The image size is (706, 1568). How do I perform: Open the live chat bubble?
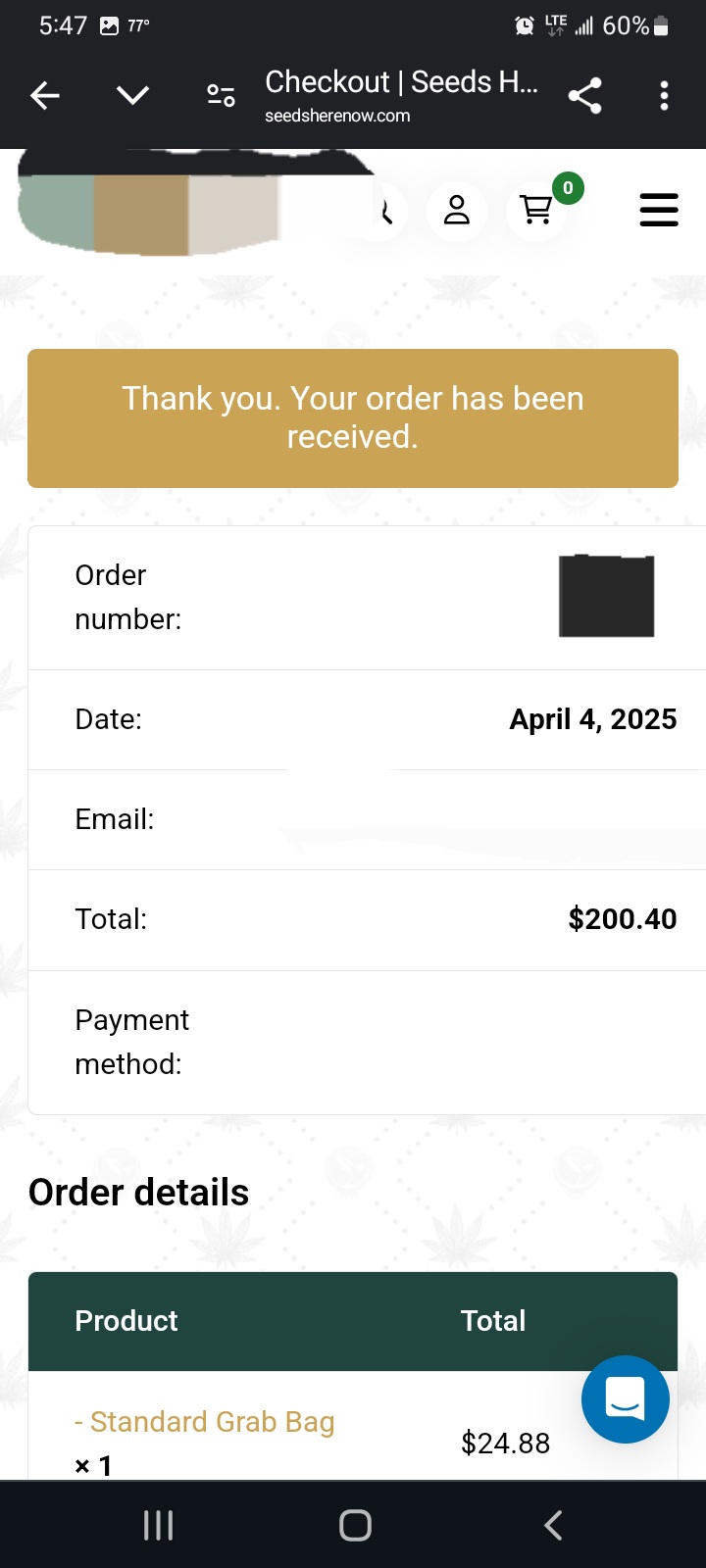(x=625, y=1398)
